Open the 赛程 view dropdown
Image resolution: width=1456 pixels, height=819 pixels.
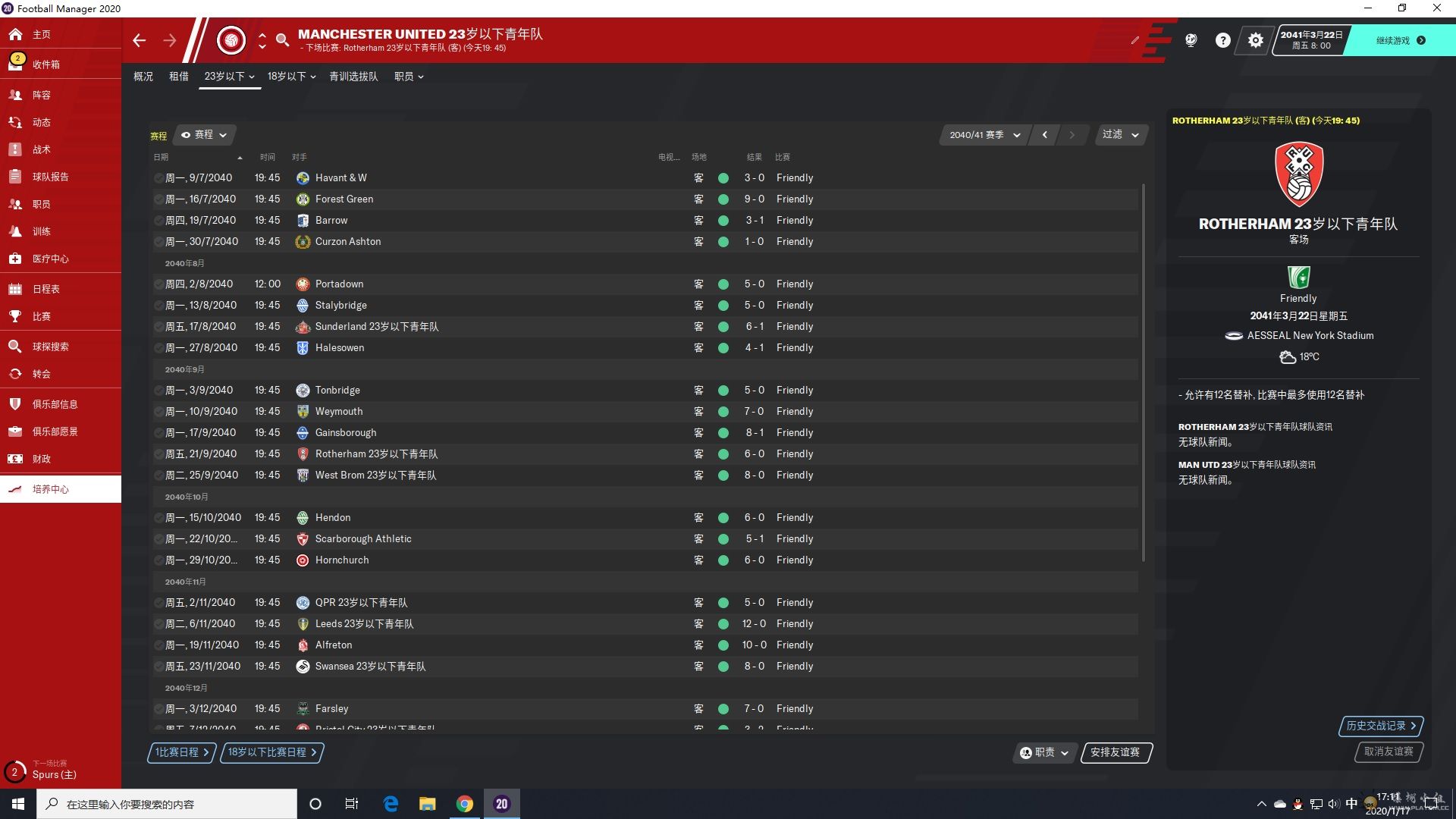[x=205, y=135]
